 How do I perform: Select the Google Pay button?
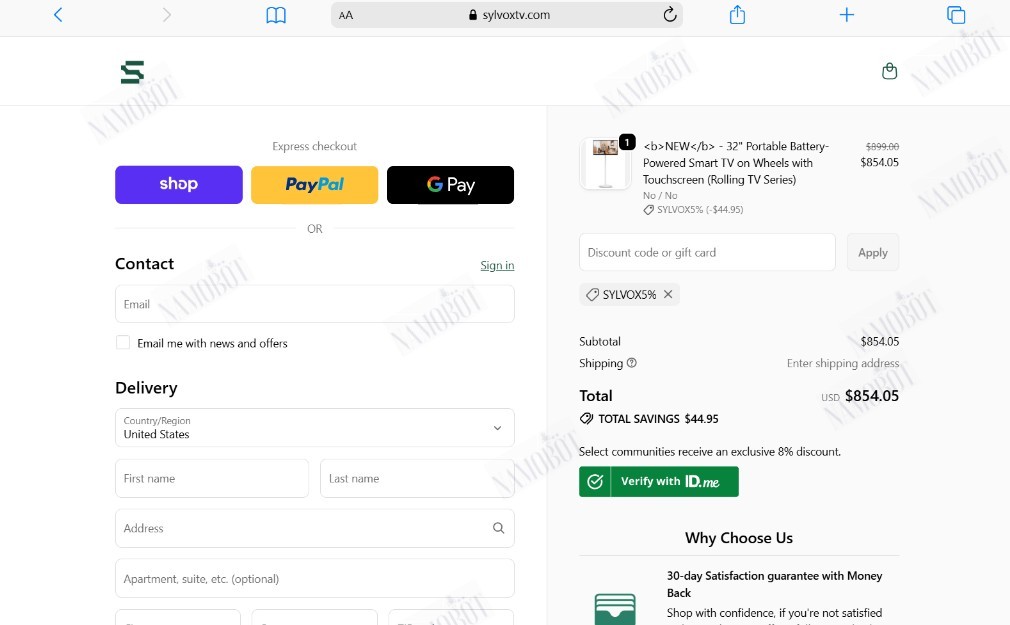coord(450,185)
